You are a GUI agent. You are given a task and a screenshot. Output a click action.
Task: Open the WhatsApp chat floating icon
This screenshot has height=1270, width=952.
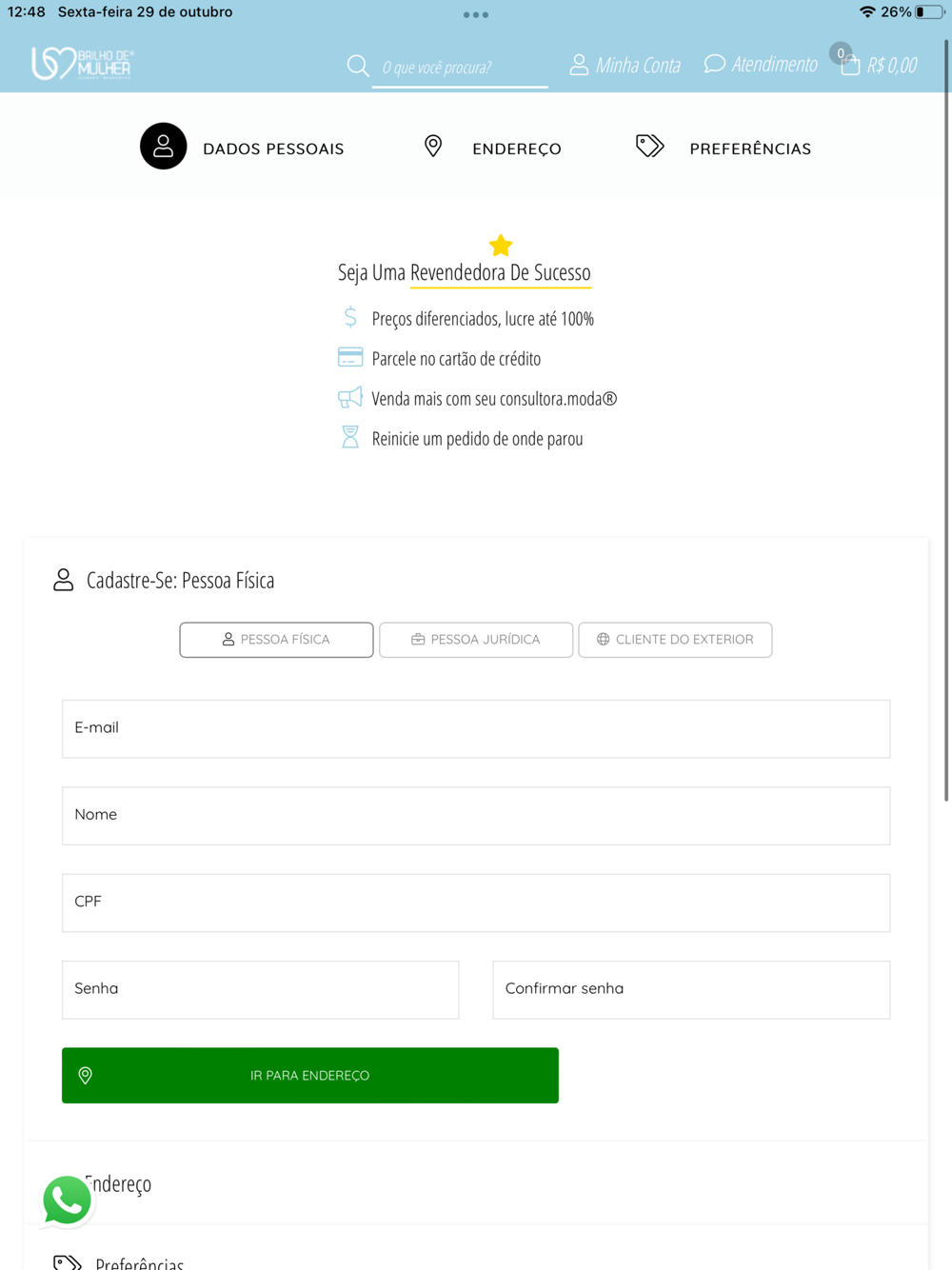tap(67, 1200)
